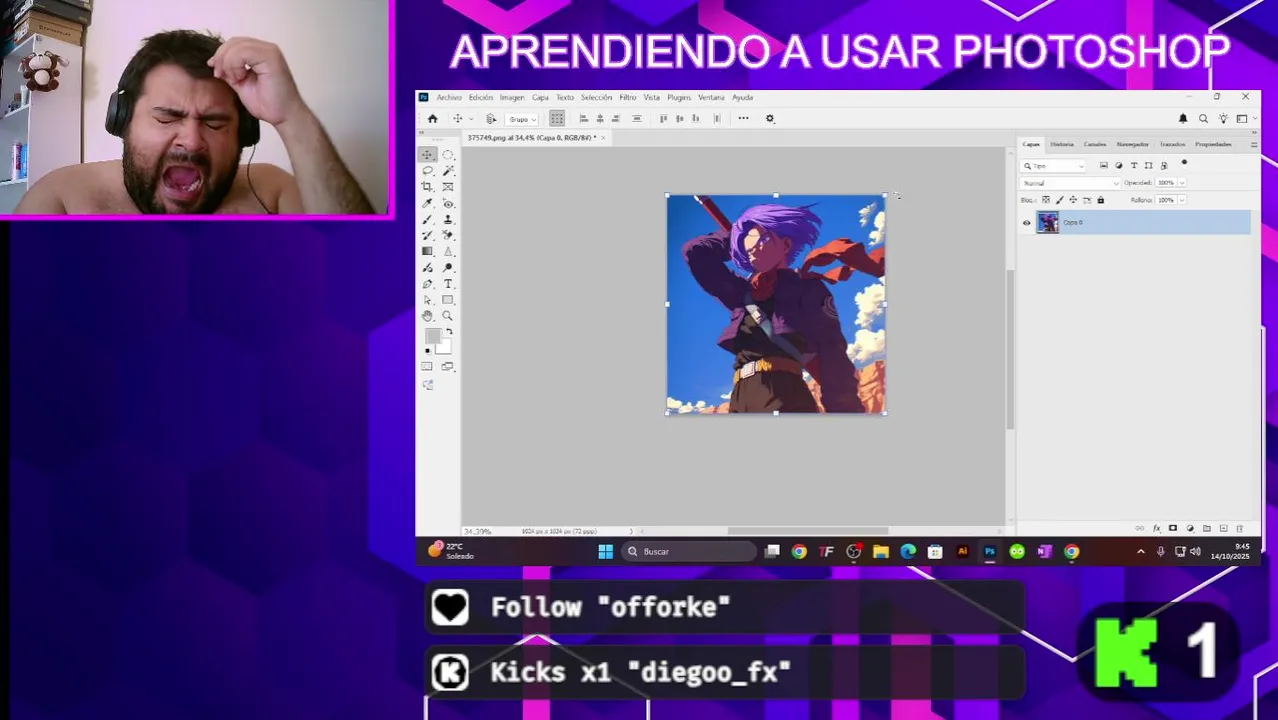Image resolution: width=1278 pixels, height=720 pixels.
Task: Switch to the Propiedades tab
Action: (1213, 144)
